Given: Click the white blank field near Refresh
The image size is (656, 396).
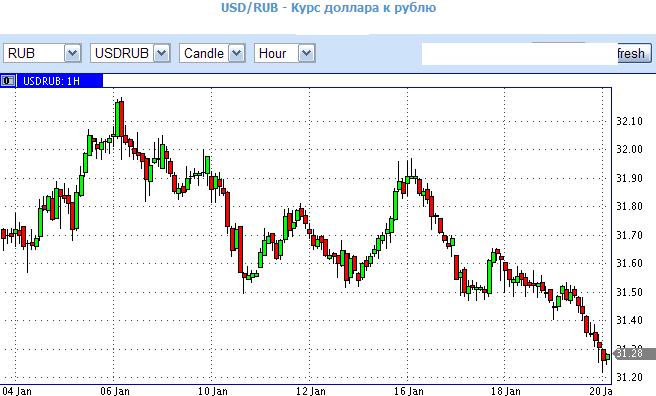Looking at the screenshot, I should pos(519,54).
